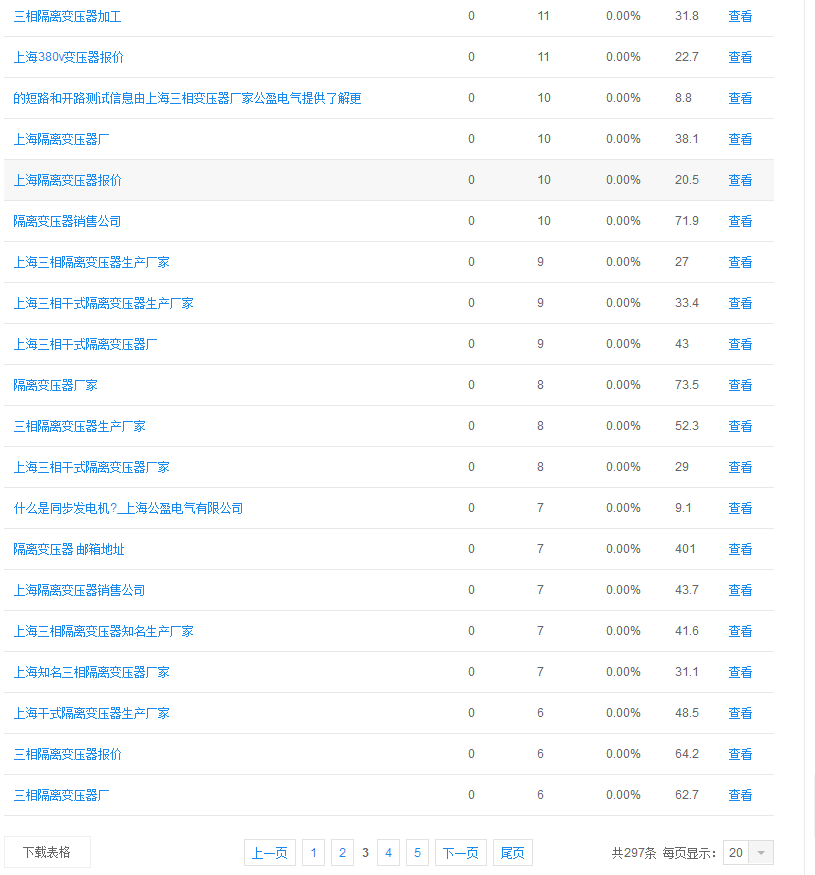Click the 64.2 ranking value

click(x=687, y=754)
